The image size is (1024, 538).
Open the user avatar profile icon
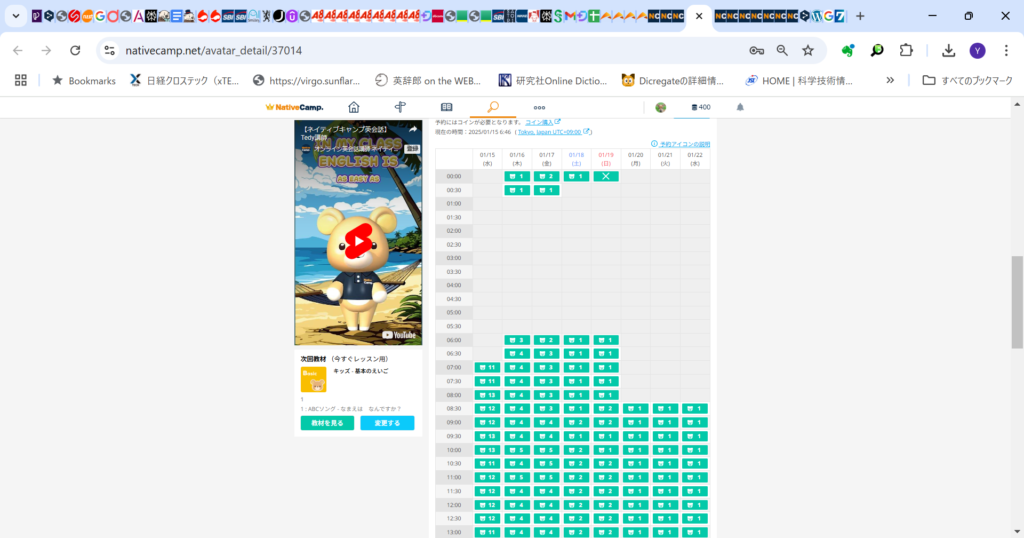coord(660,107)
